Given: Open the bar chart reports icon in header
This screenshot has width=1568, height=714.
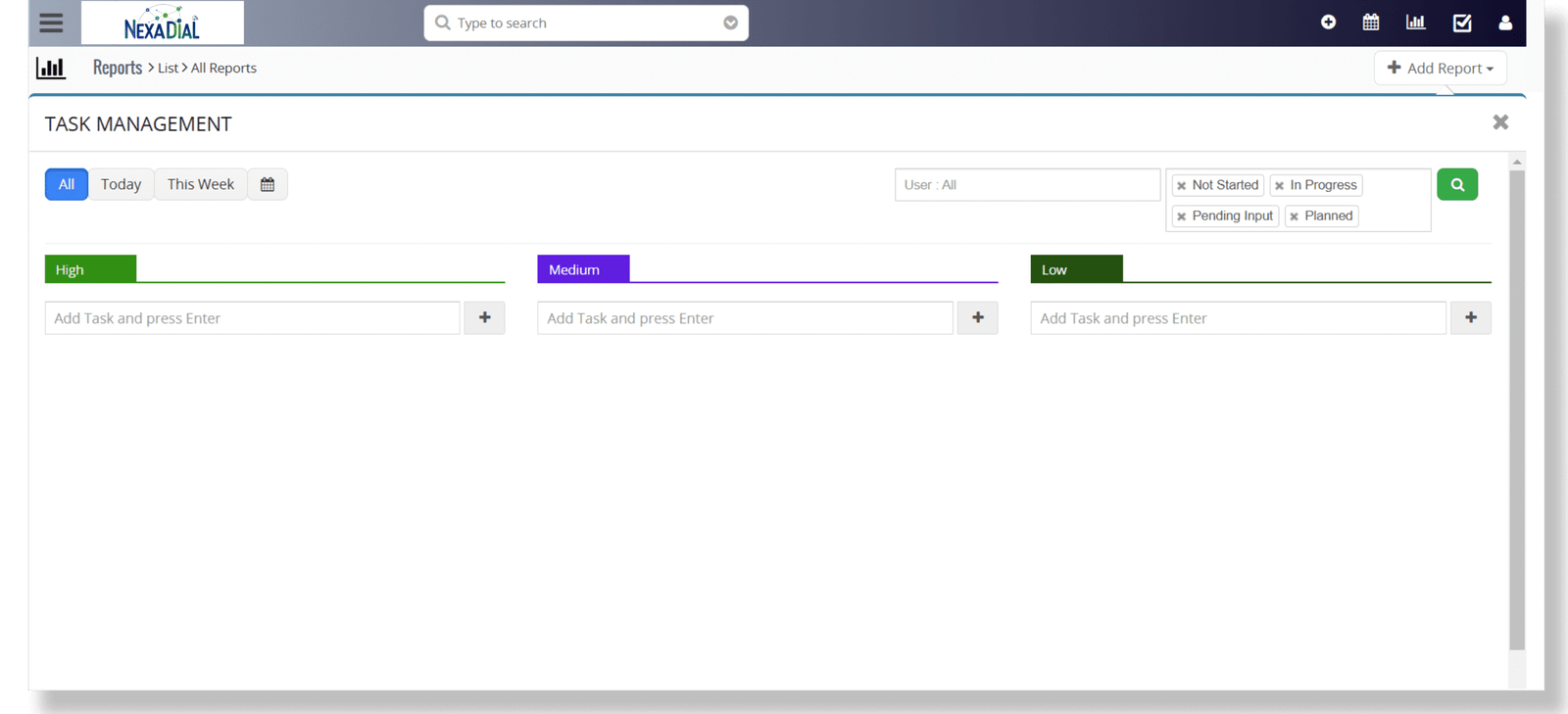Looking at the screenshot, I should pos(1415,23).
